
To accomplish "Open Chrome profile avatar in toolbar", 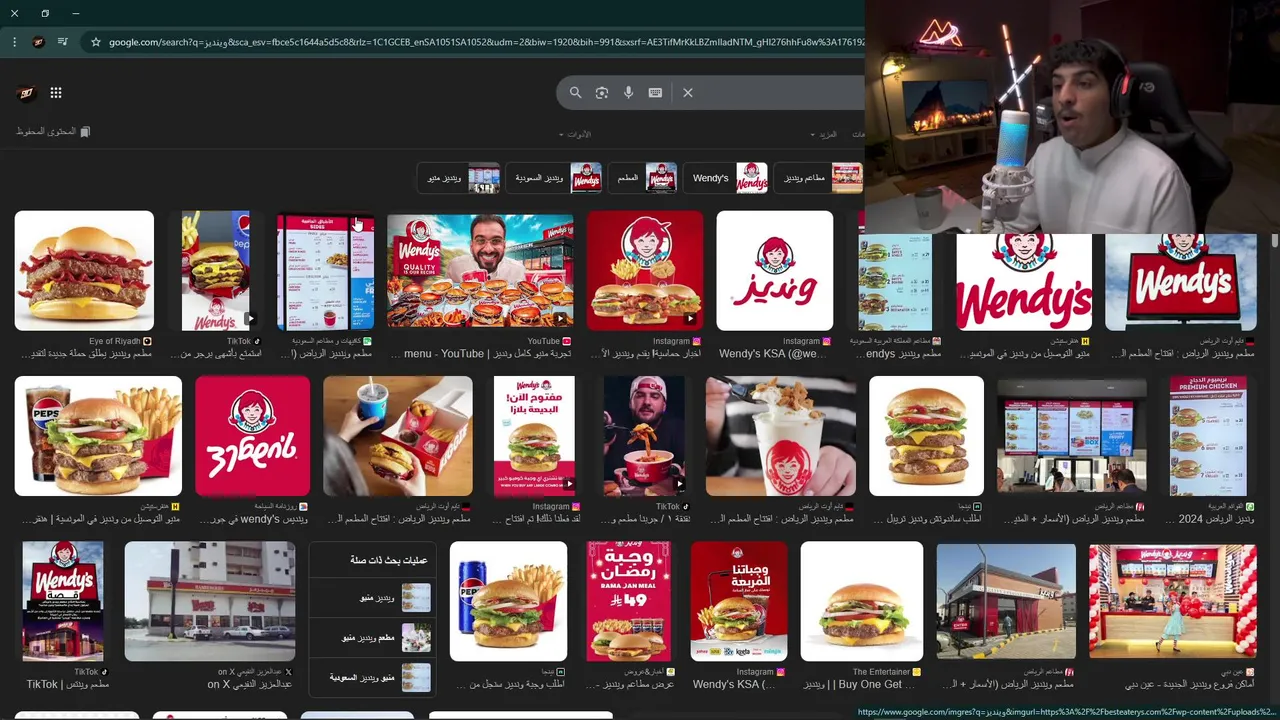I will [x=38, y=42].
